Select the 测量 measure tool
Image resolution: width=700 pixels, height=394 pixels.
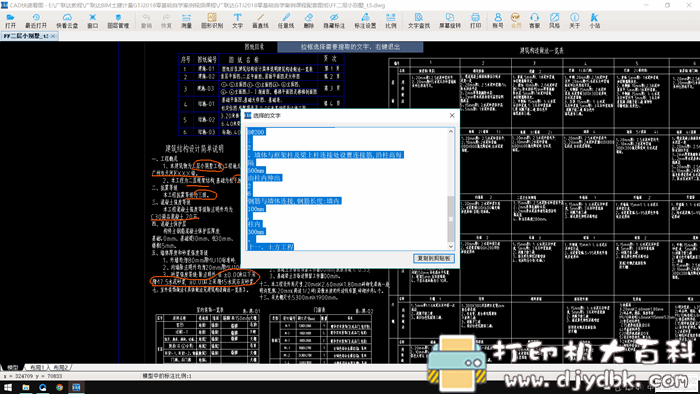click(x=186, y=21)
